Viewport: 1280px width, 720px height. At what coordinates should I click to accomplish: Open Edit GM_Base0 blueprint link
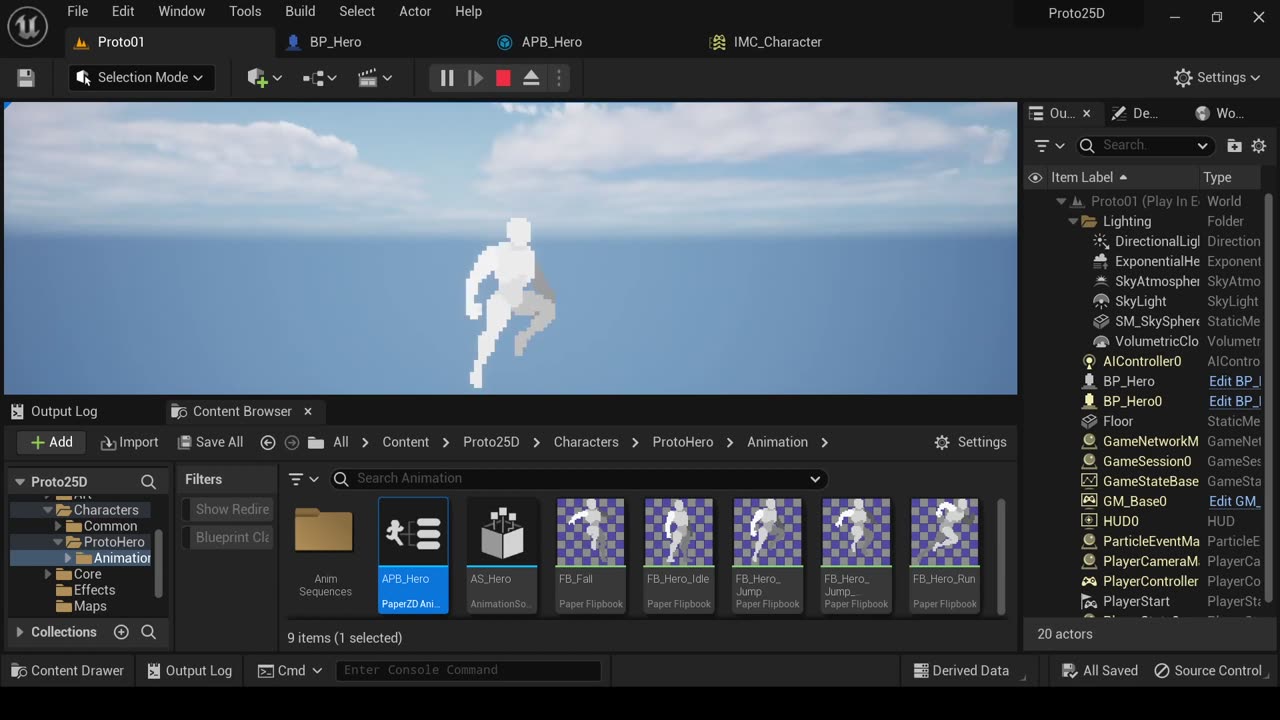1235,501
